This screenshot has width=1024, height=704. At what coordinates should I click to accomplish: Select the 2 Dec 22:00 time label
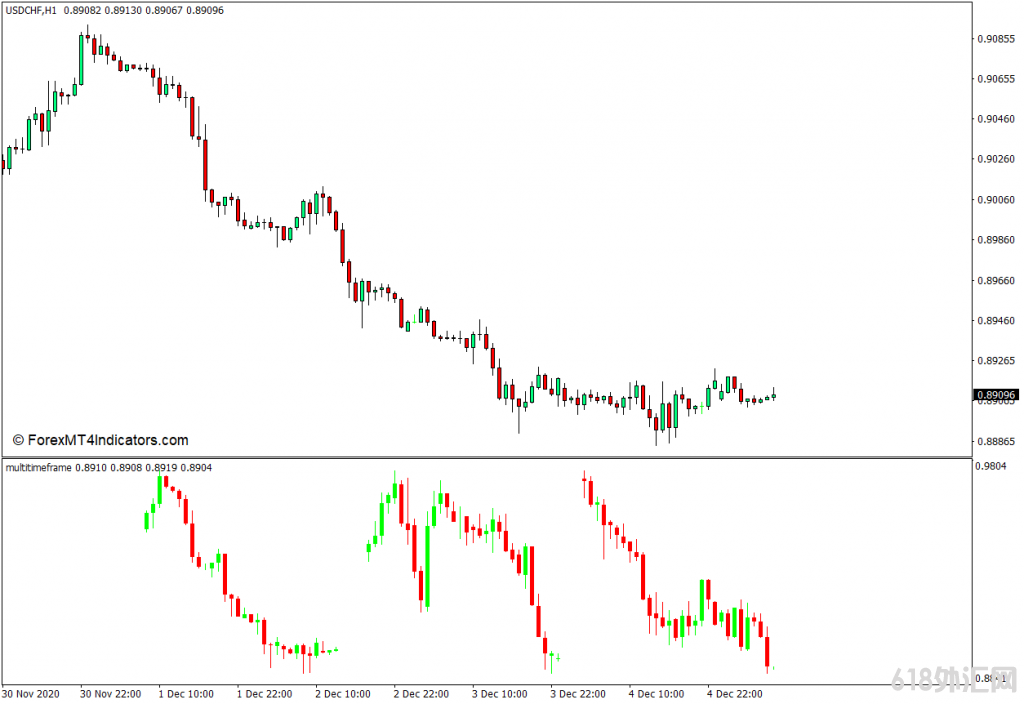[x=423, y=693]
